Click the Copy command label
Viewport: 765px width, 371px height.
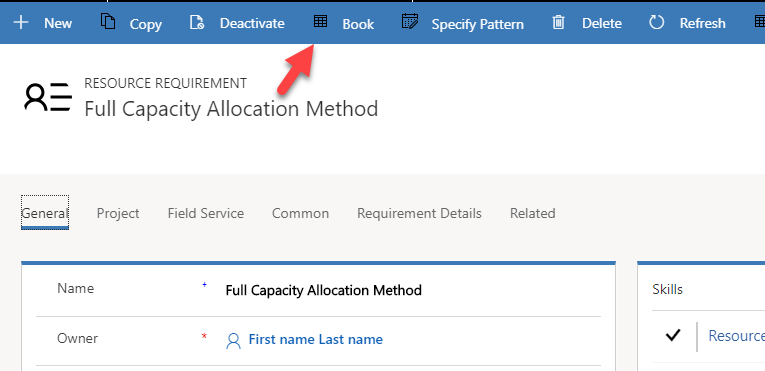point(145,24)
